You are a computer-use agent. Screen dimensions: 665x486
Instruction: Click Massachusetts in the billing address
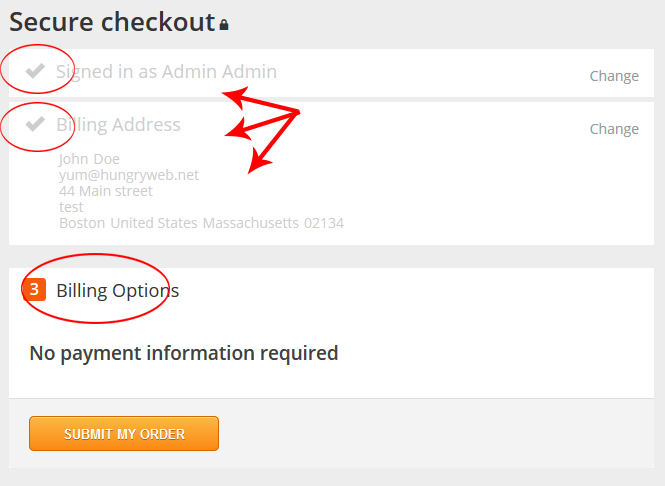249,223
